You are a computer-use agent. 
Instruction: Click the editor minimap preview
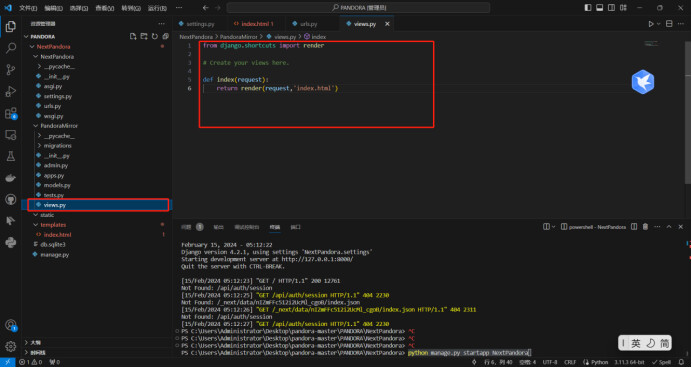tap(651, 44)
